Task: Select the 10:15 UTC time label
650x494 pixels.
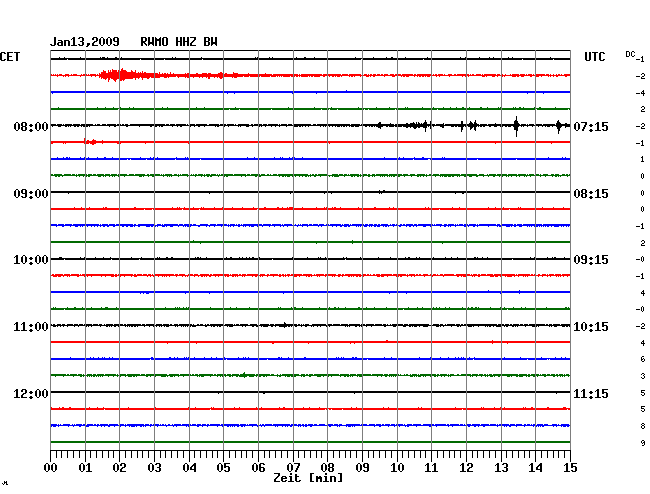Action: coord(591,327)
